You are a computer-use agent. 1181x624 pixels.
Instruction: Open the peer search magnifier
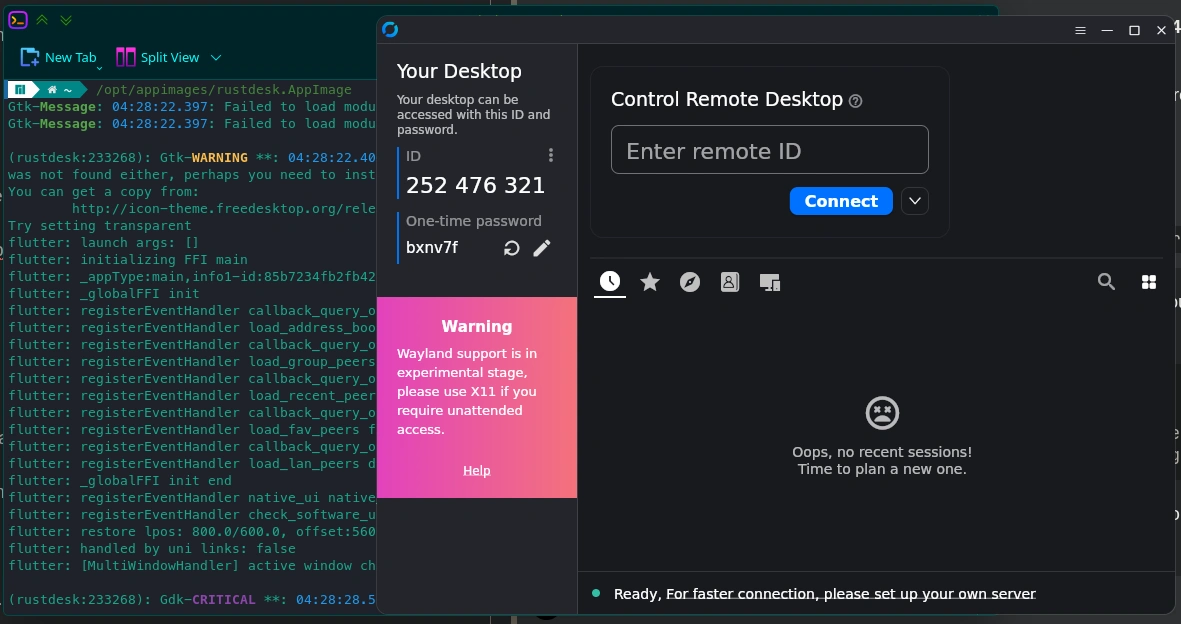[x=1106, y=282]
